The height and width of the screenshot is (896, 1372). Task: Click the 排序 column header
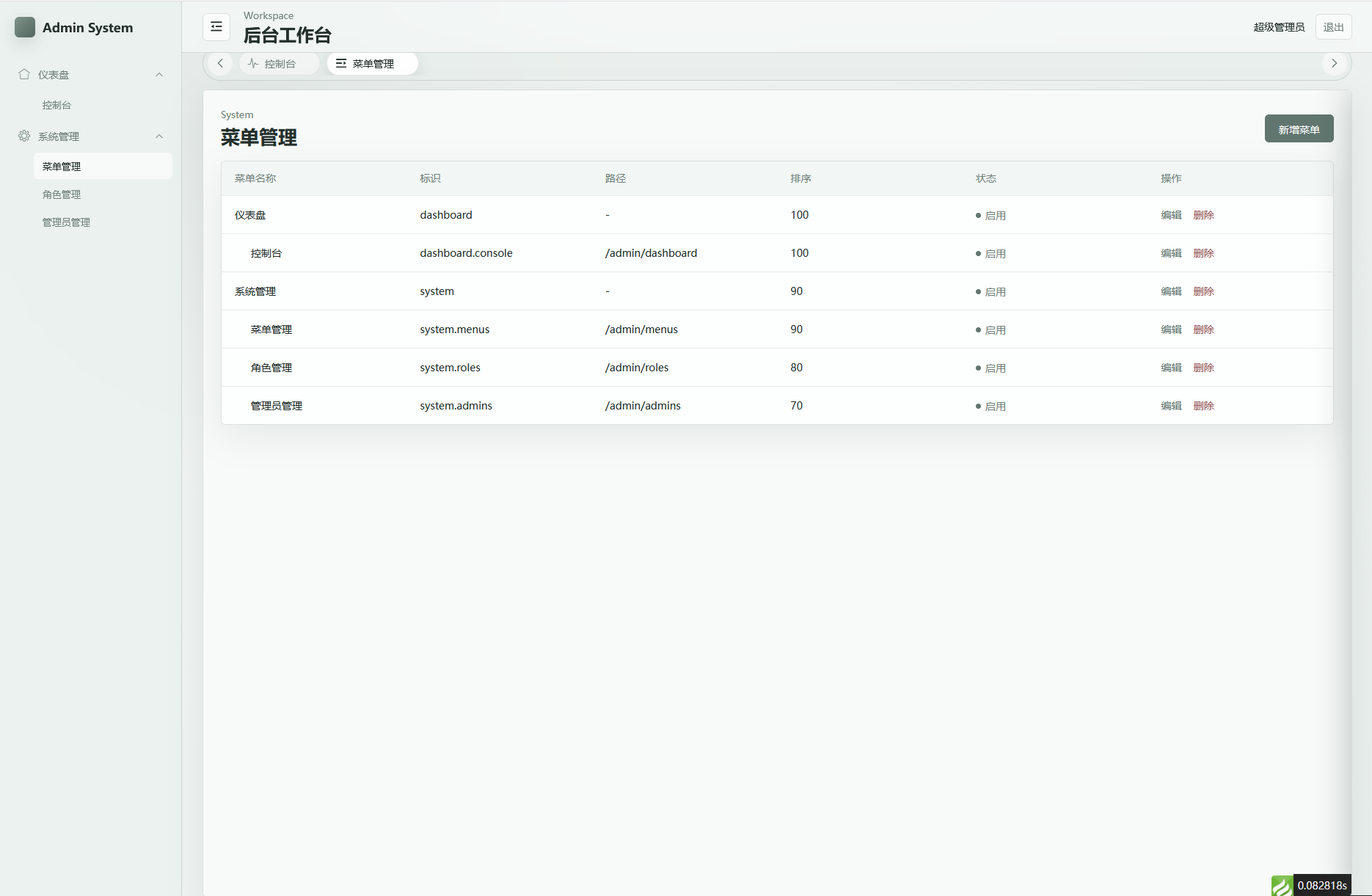click(800, 178)
